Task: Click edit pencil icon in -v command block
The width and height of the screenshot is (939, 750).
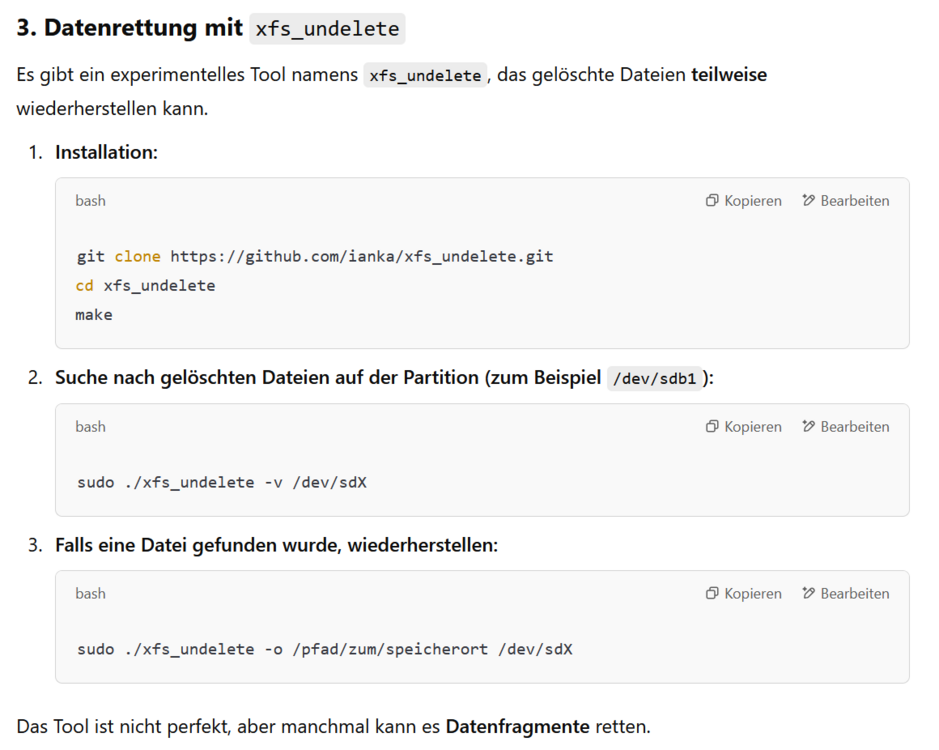Action: [808, 427]
